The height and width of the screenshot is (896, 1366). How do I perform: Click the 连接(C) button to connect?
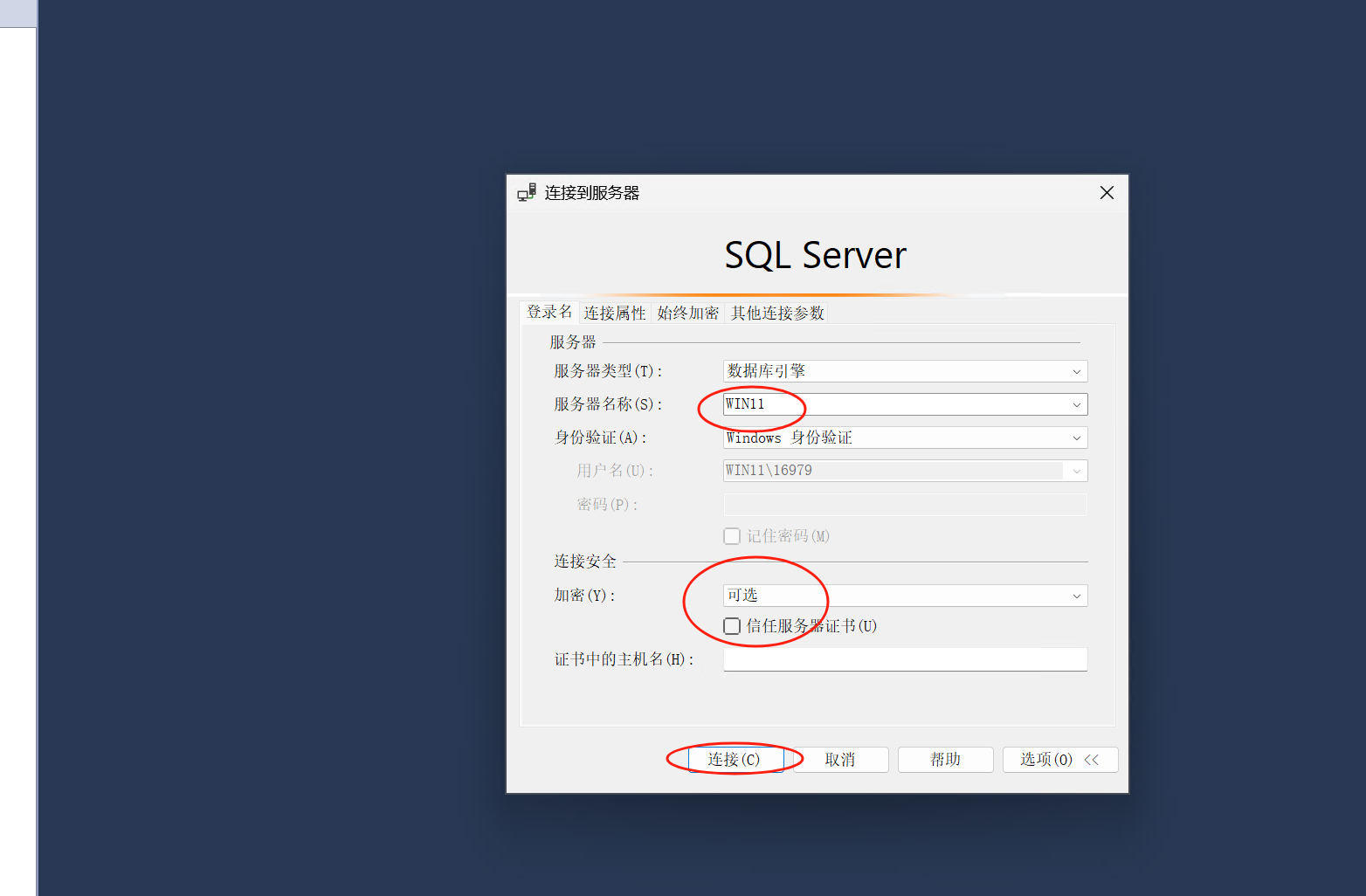[735, 759]
